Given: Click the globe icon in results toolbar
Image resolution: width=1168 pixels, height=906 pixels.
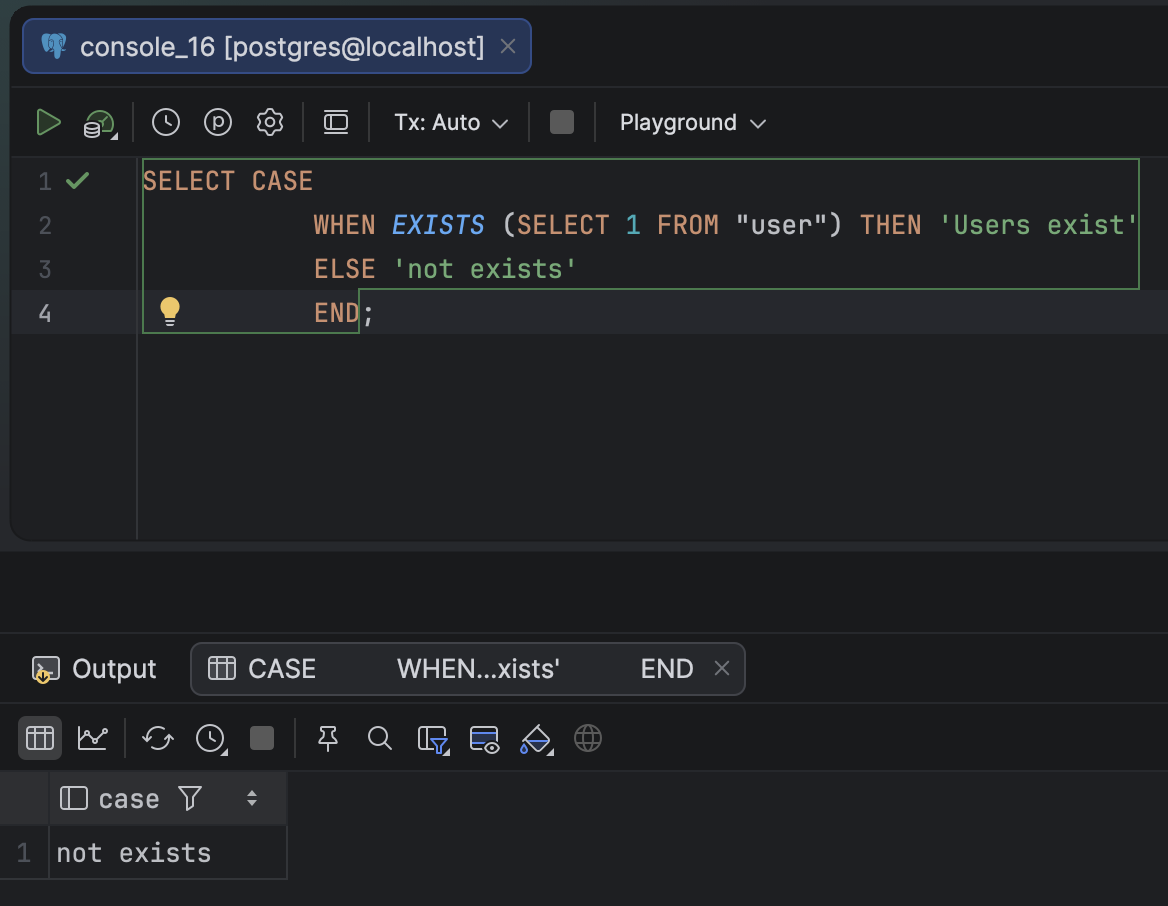Looking at the screenshot, I should pos(588,738).
